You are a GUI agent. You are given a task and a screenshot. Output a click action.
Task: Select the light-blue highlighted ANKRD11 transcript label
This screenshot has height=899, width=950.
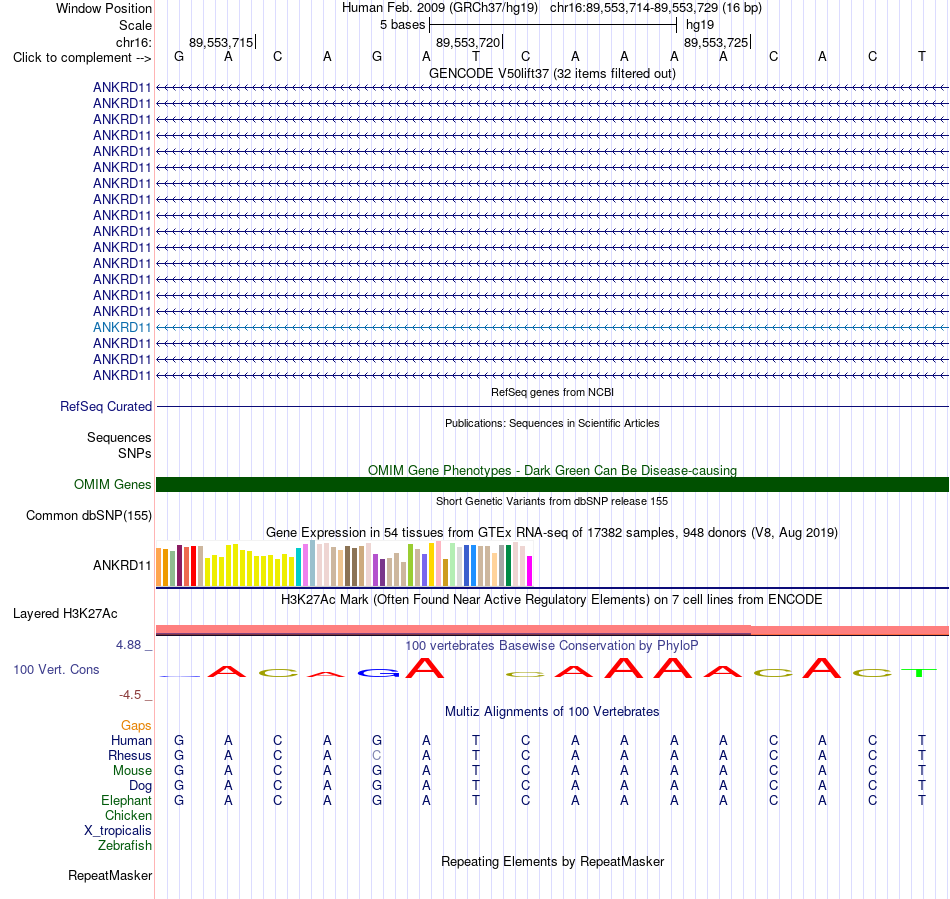tap(121, 327)
